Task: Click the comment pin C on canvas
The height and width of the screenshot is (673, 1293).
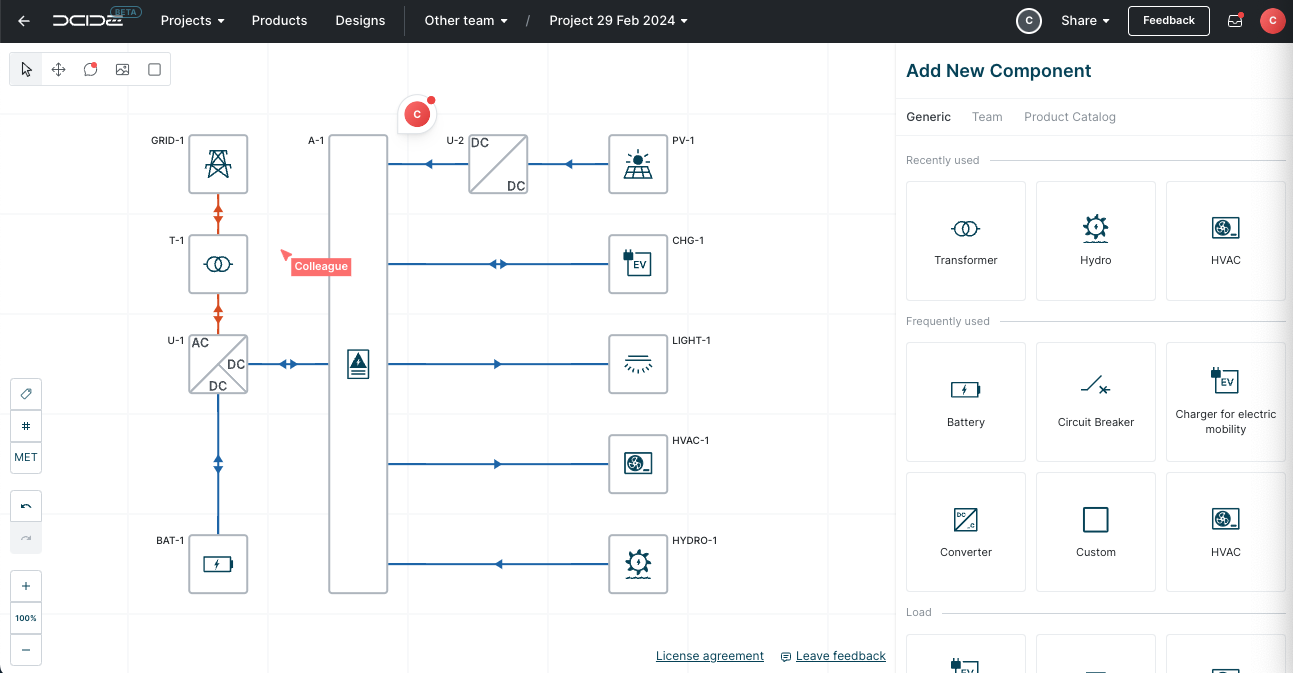Action: click(417, 115)
